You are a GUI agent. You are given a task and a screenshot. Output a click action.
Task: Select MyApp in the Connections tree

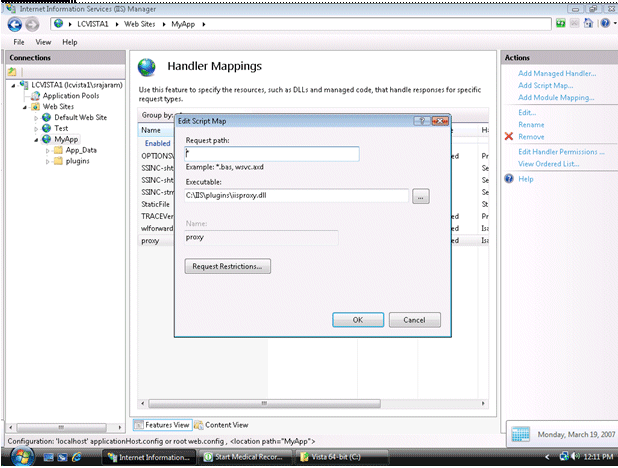coord(66,139)
